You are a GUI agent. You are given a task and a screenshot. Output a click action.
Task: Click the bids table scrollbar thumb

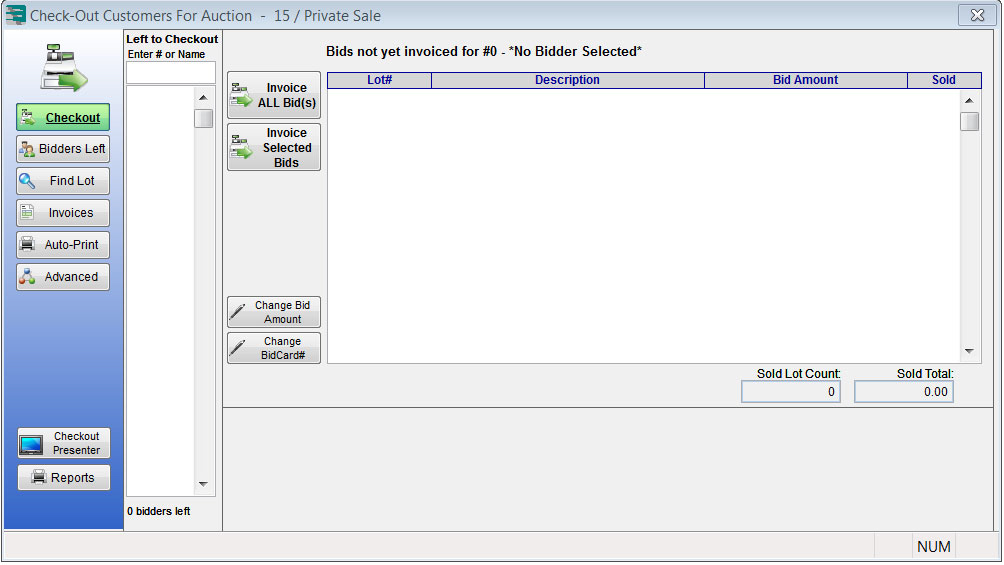[x=969, y=121]
